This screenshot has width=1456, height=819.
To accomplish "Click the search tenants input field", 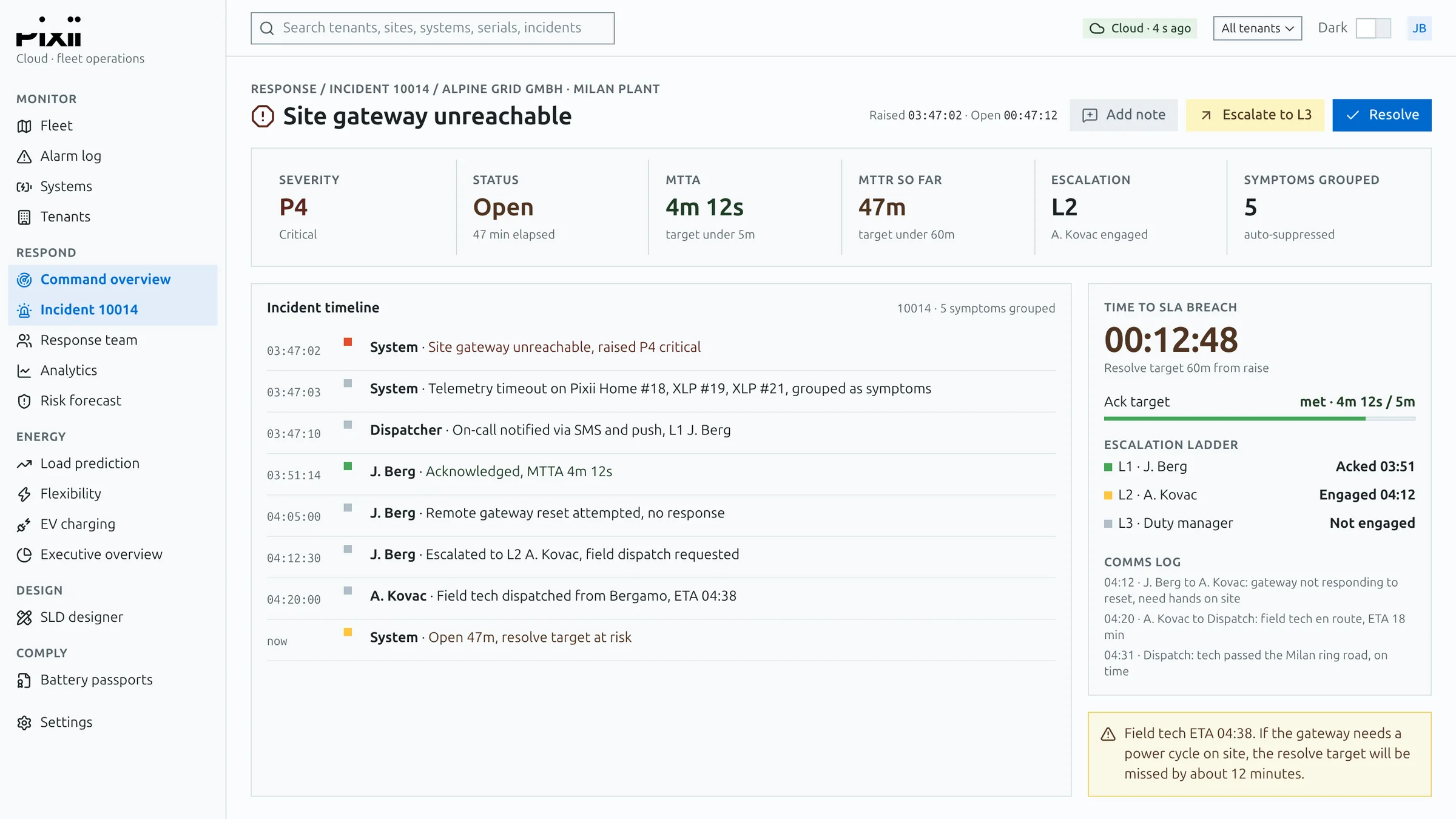I will point(433,29).
